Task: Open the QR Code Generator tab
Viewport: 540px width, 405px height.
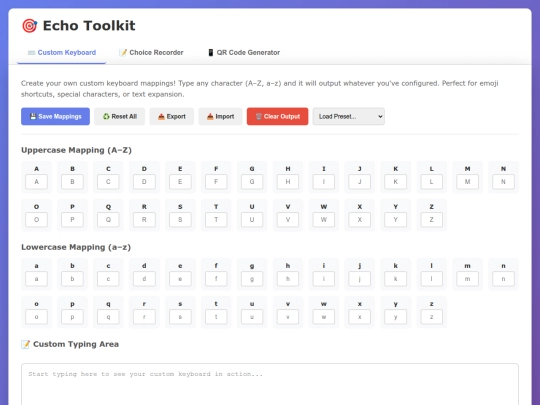Action: point(244,53)
